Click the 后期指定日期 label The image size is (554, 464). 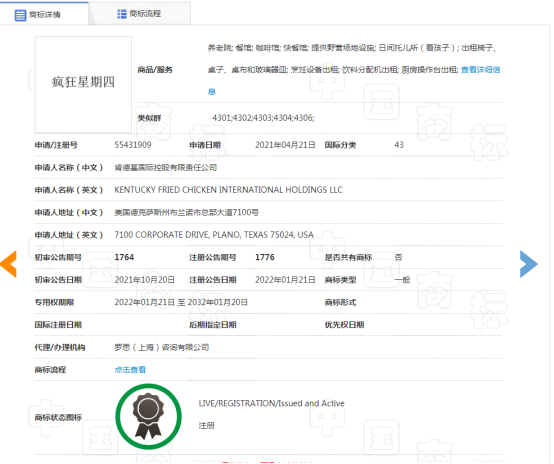(x=212, y=325)
